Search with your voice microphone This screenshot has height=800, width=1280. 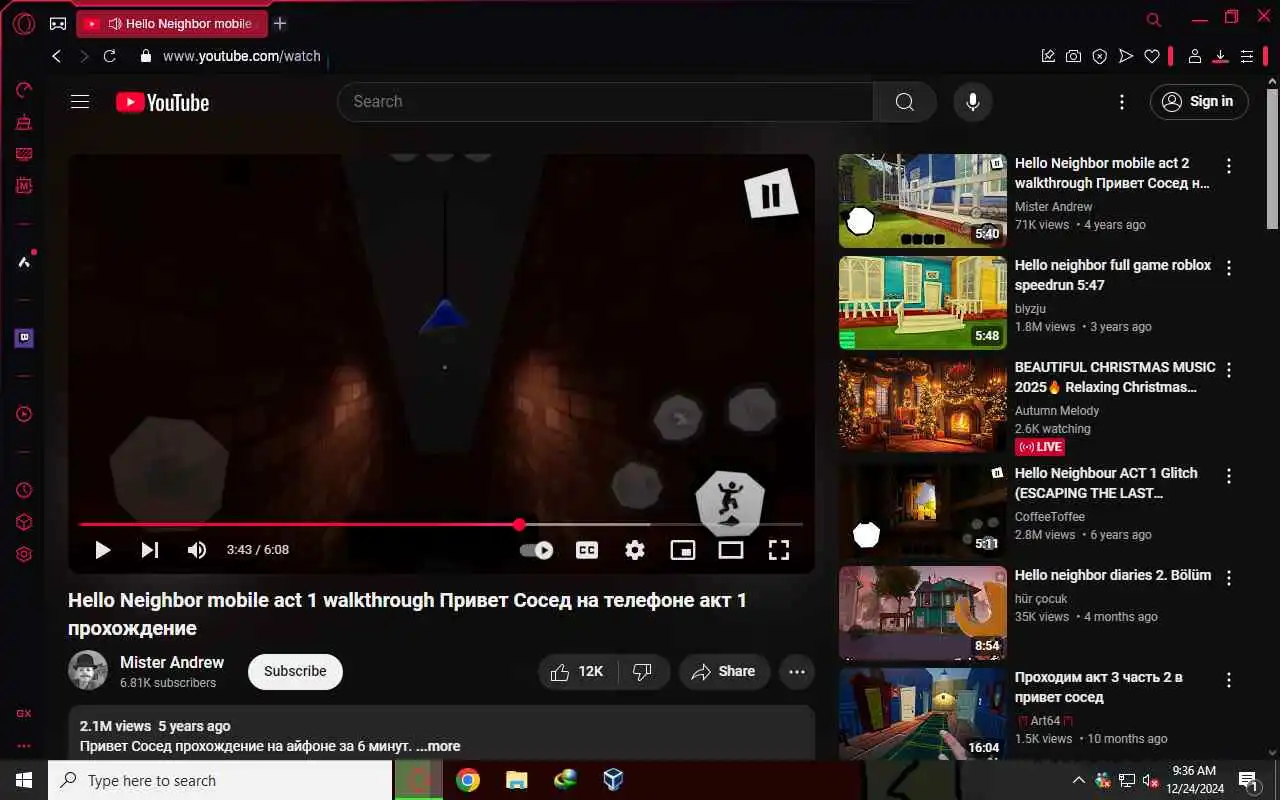point(972,102)
